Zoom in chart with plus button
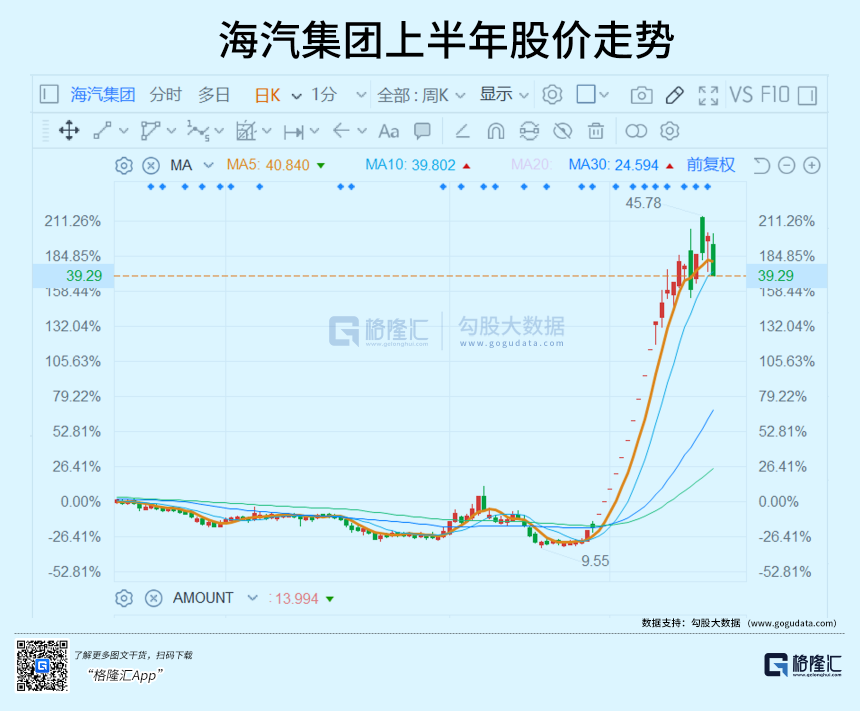 point(812,165)
